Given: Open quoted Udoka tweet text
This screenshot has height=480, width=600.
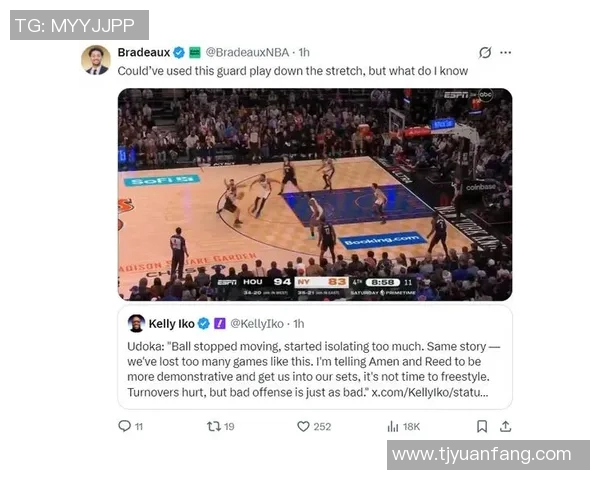Looking at the screenshot, I should (x=314, y=369).
